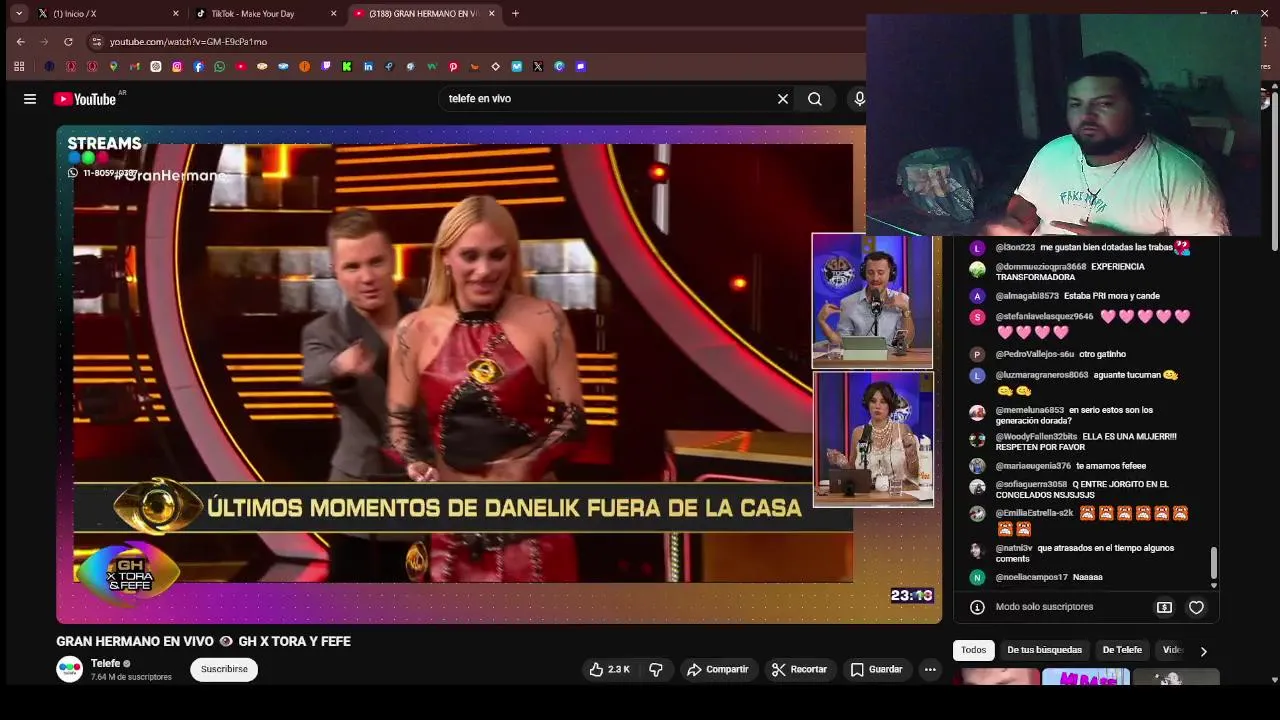Open Kick bookmark

347,67
